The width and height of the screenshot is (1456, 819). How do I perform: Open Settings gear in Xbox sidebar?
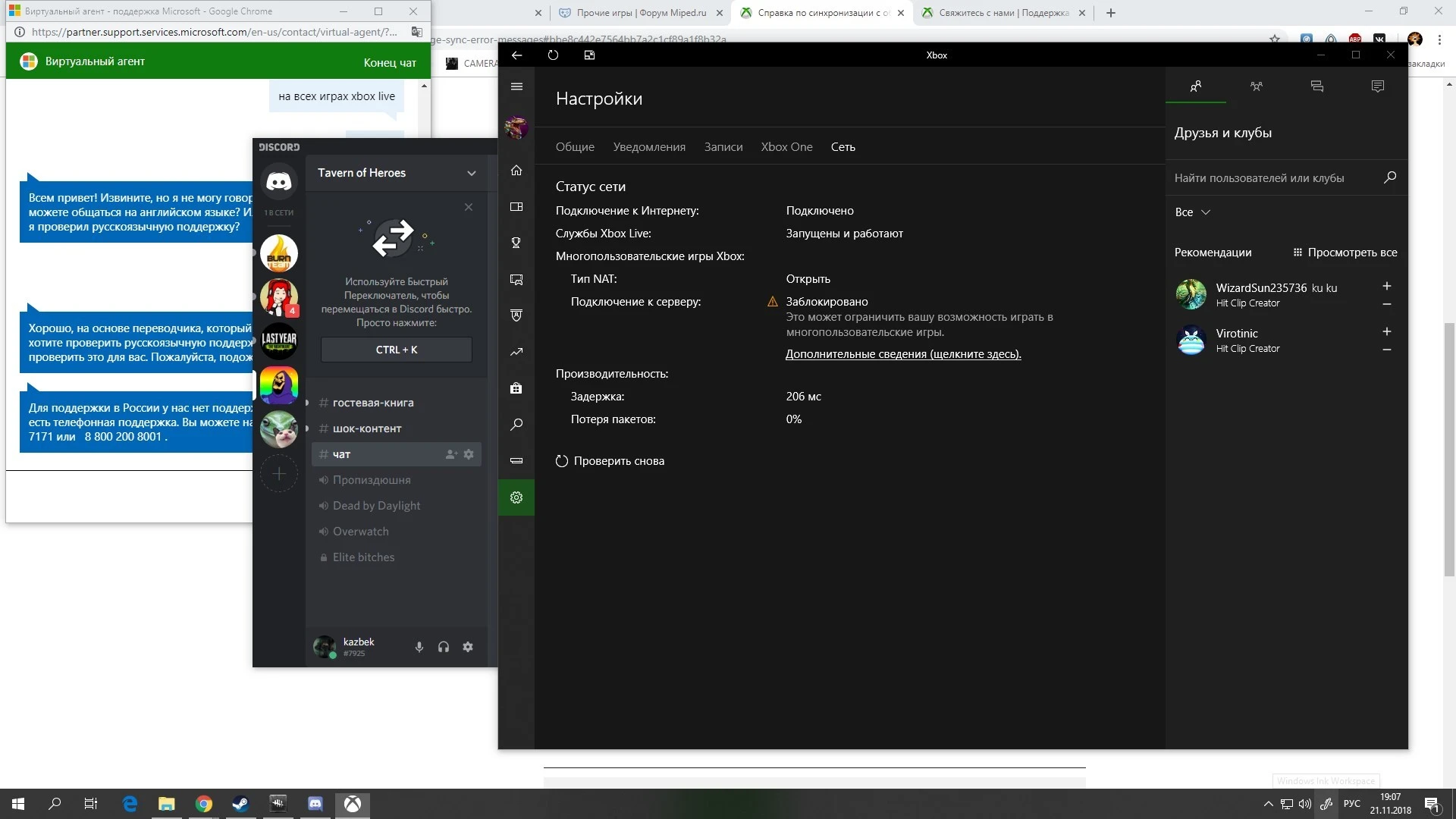tap(516, 497)
